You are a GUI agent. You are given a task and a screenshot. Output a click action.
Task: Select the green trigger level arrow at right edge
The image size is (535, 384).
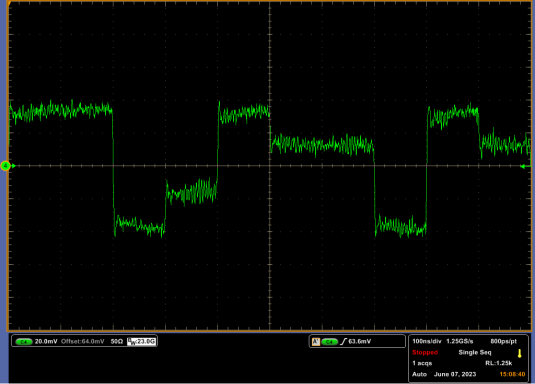[x=524, y=166]
